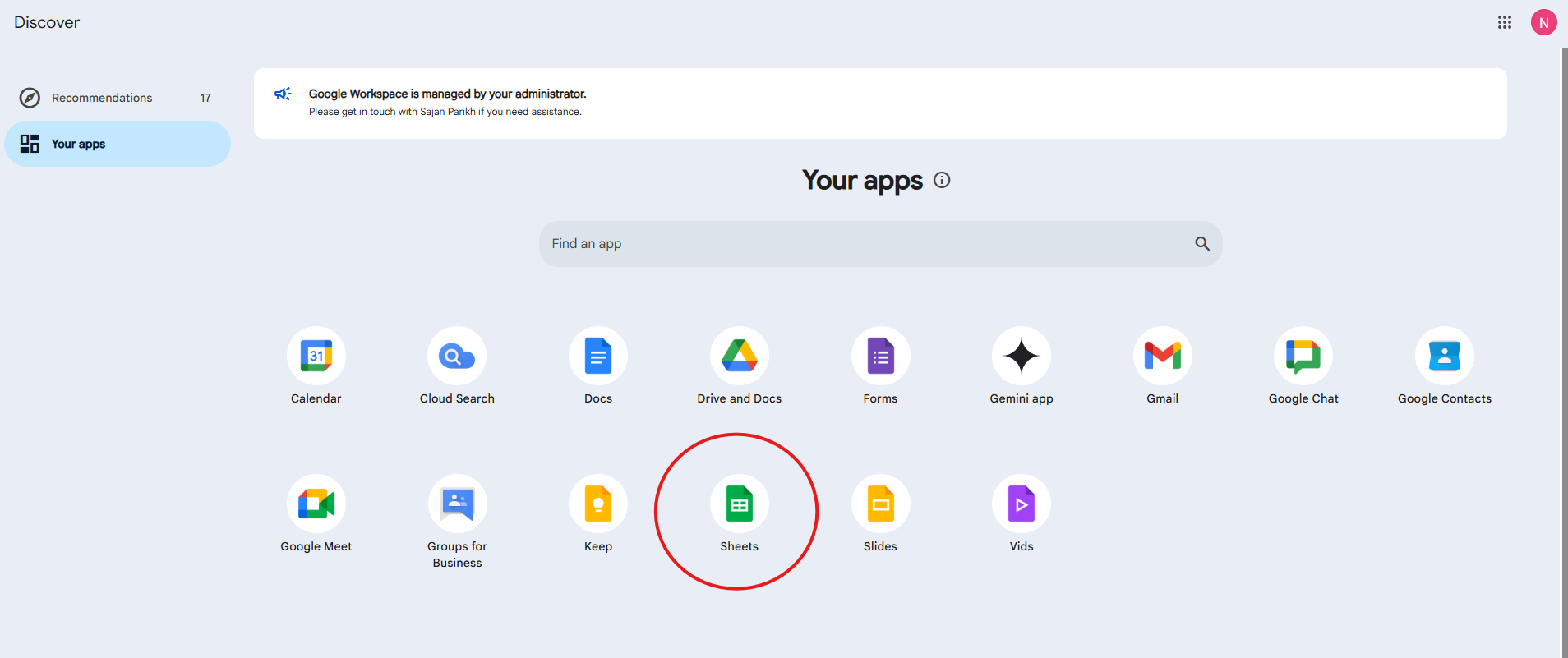Switch to the Recommendations section
1568x658 pixels.
pos(118,98)
